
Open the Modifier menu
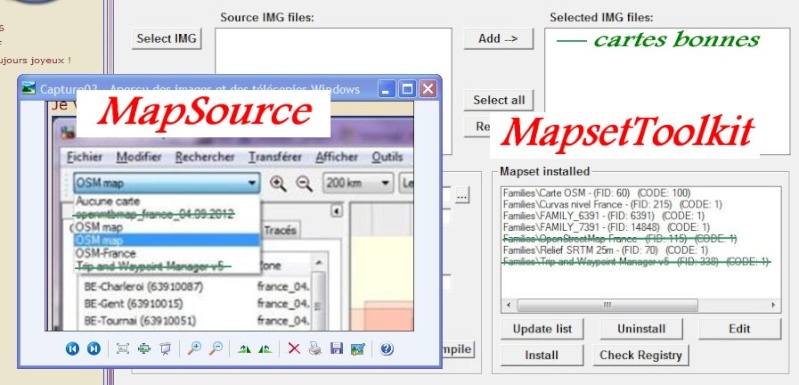click(x=139, y=157)
